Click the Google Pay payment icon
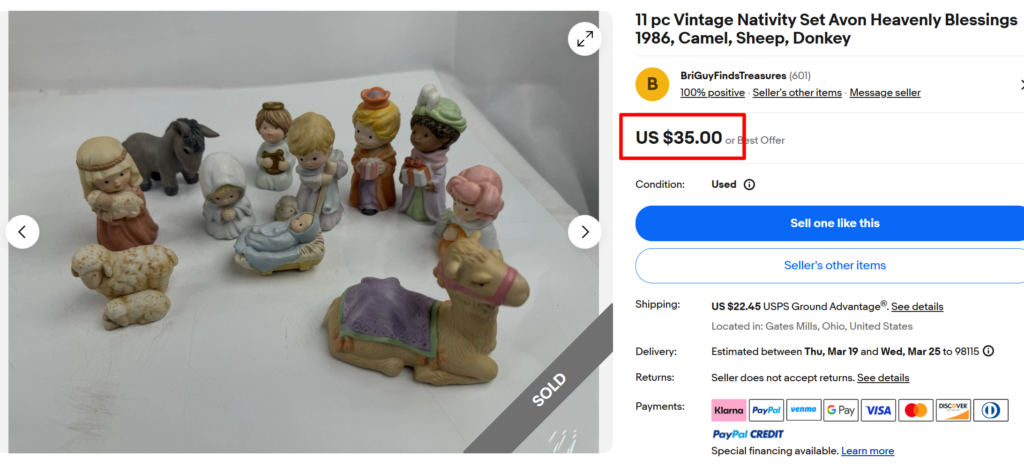1024x466 pixels. pos(840,410)
